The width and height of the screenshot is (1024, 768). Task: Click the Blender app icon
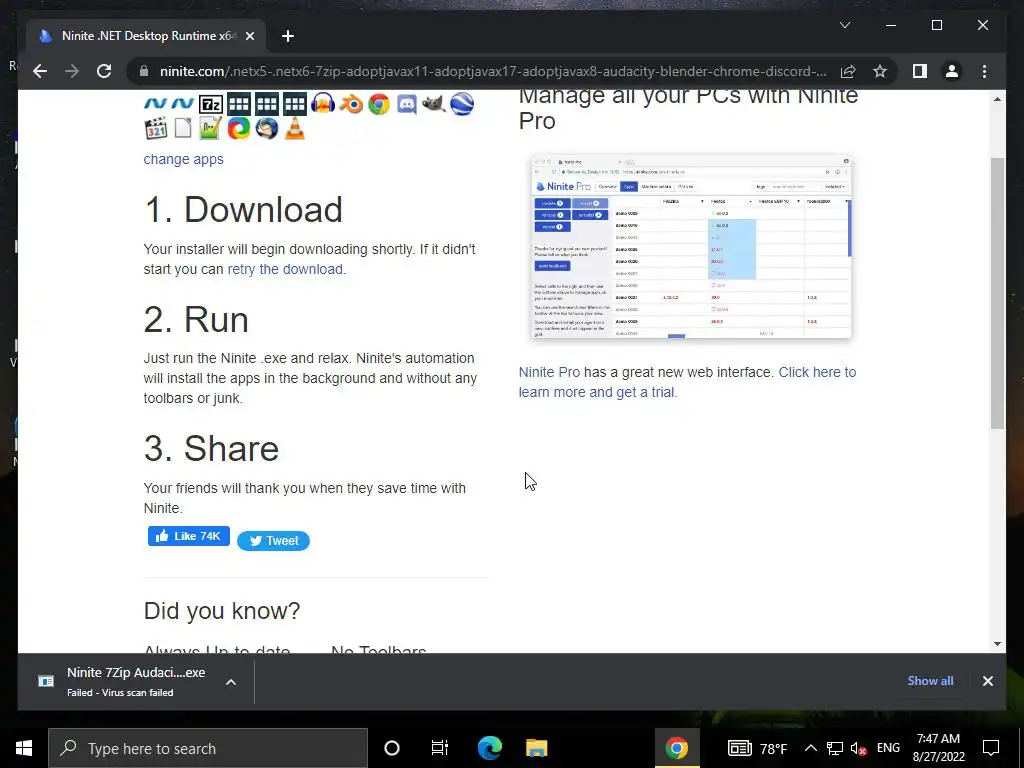(351, 104)
